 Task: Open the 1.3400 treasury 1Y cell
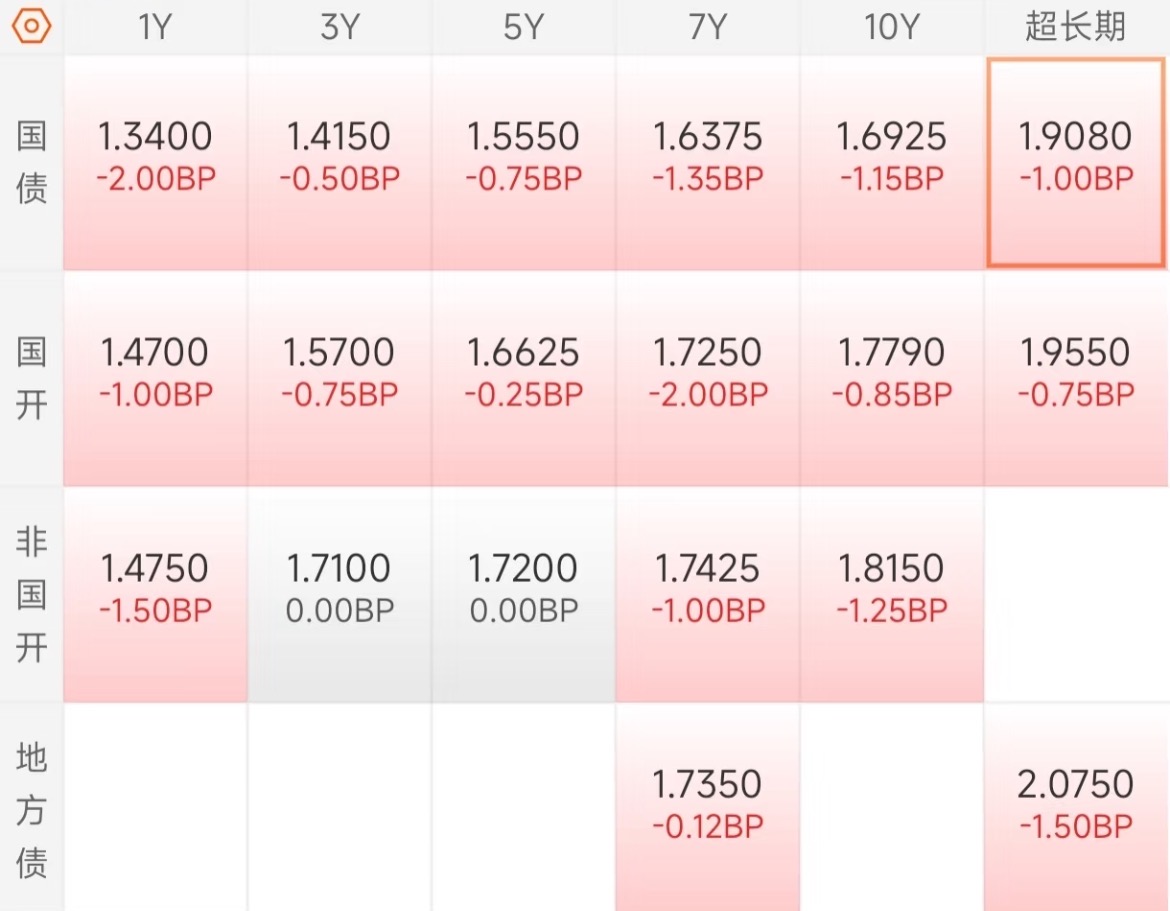(x=155, y=163)
